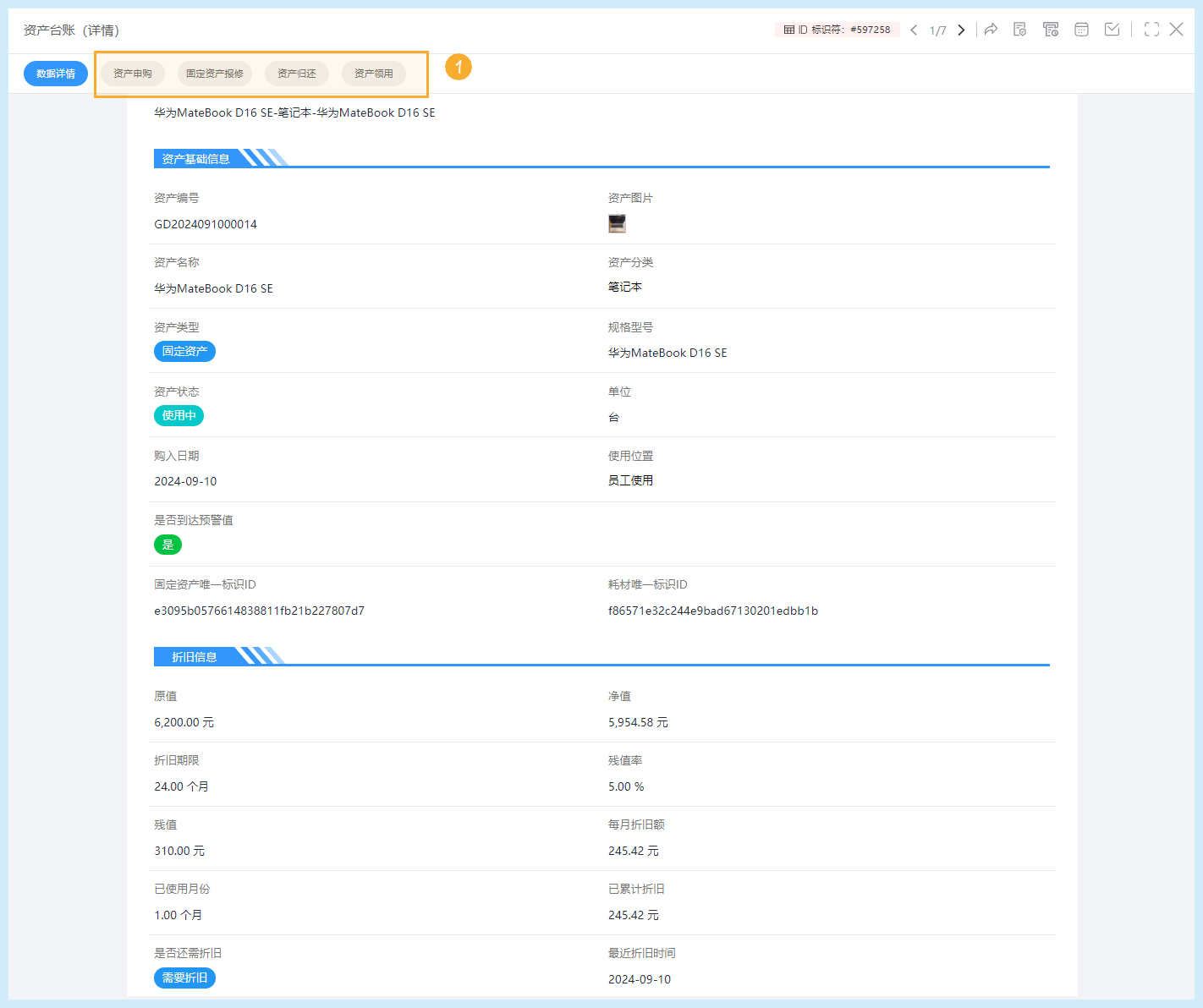This screenshot has height=1008, width=1203.
Task: Go to next record with right arrow
Action: tap(961, 29)
